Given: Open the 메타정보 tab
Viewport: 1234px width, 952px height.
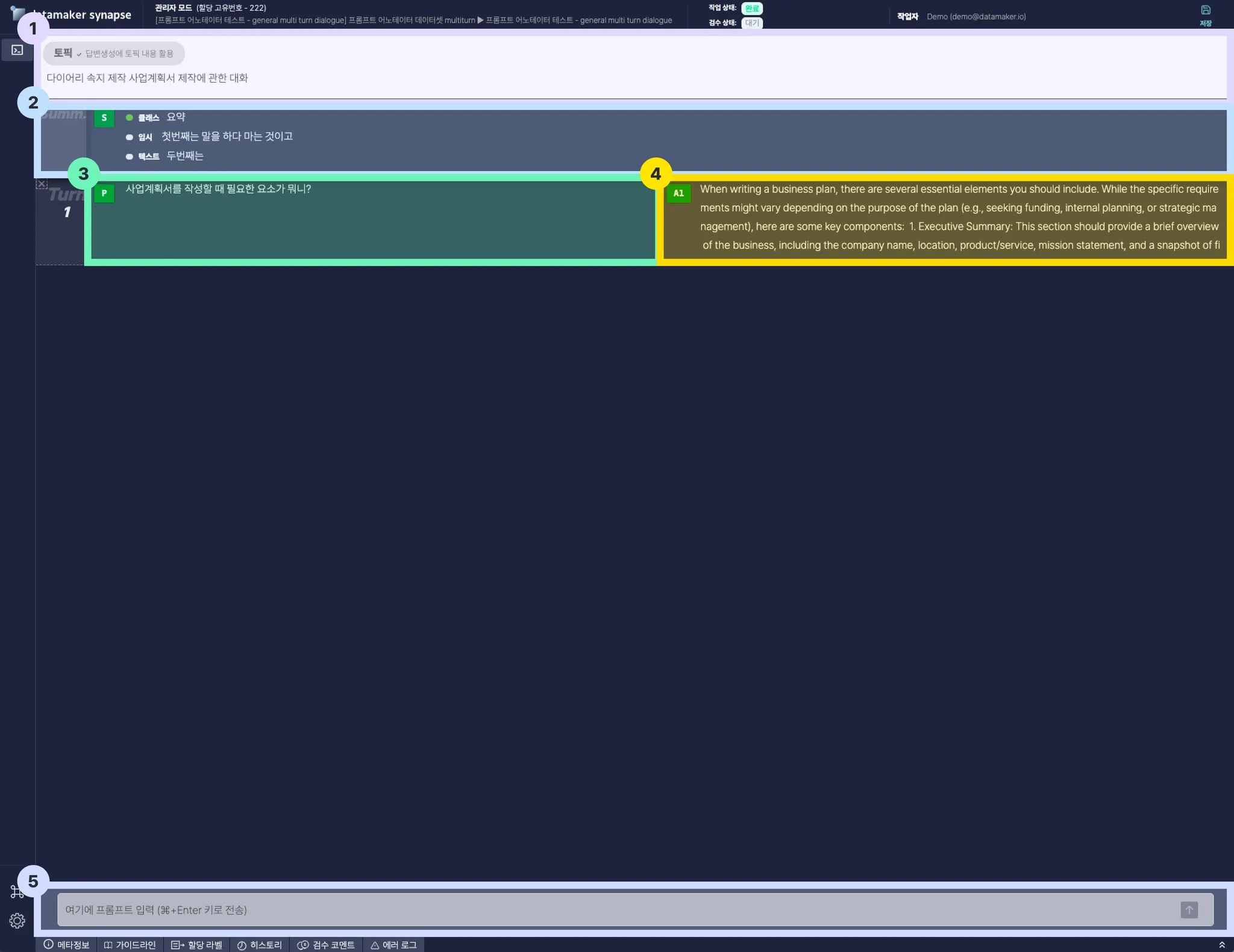Looking at the screenshot, I should 66,945.
